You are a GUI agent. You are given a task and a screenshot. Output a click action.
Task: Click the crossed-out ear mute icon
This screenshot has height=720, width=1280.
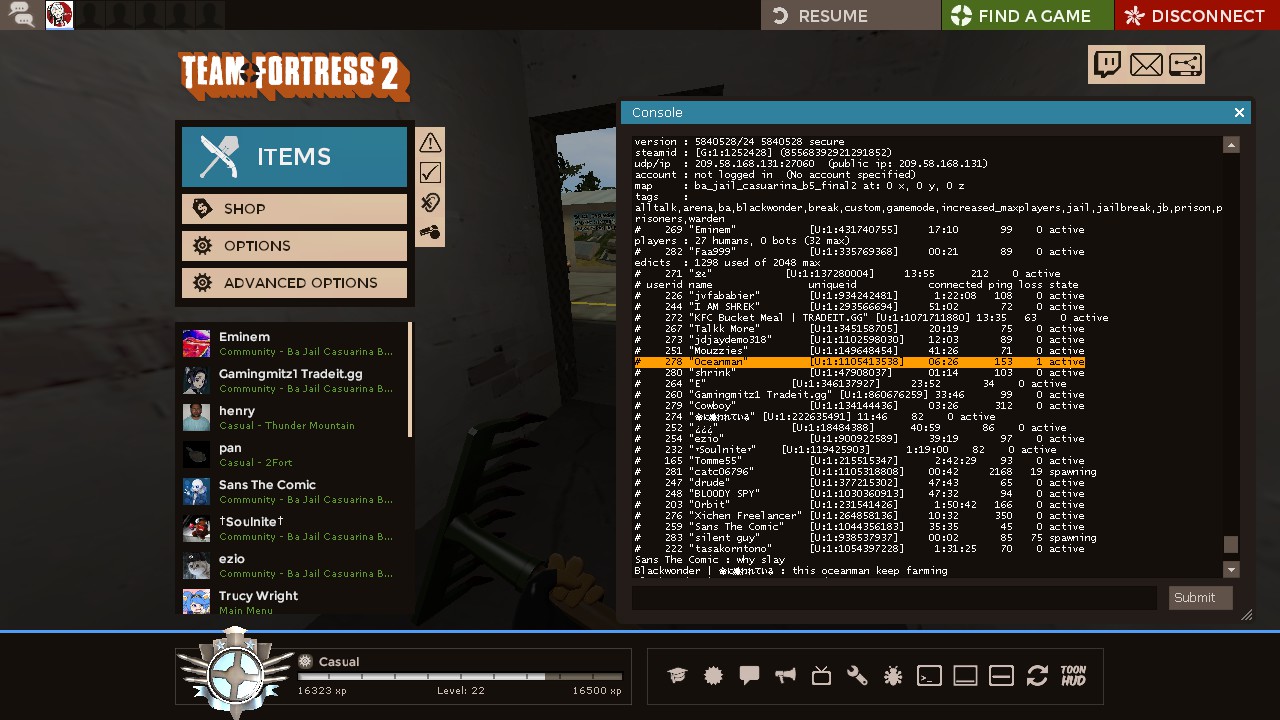point(430,202)
